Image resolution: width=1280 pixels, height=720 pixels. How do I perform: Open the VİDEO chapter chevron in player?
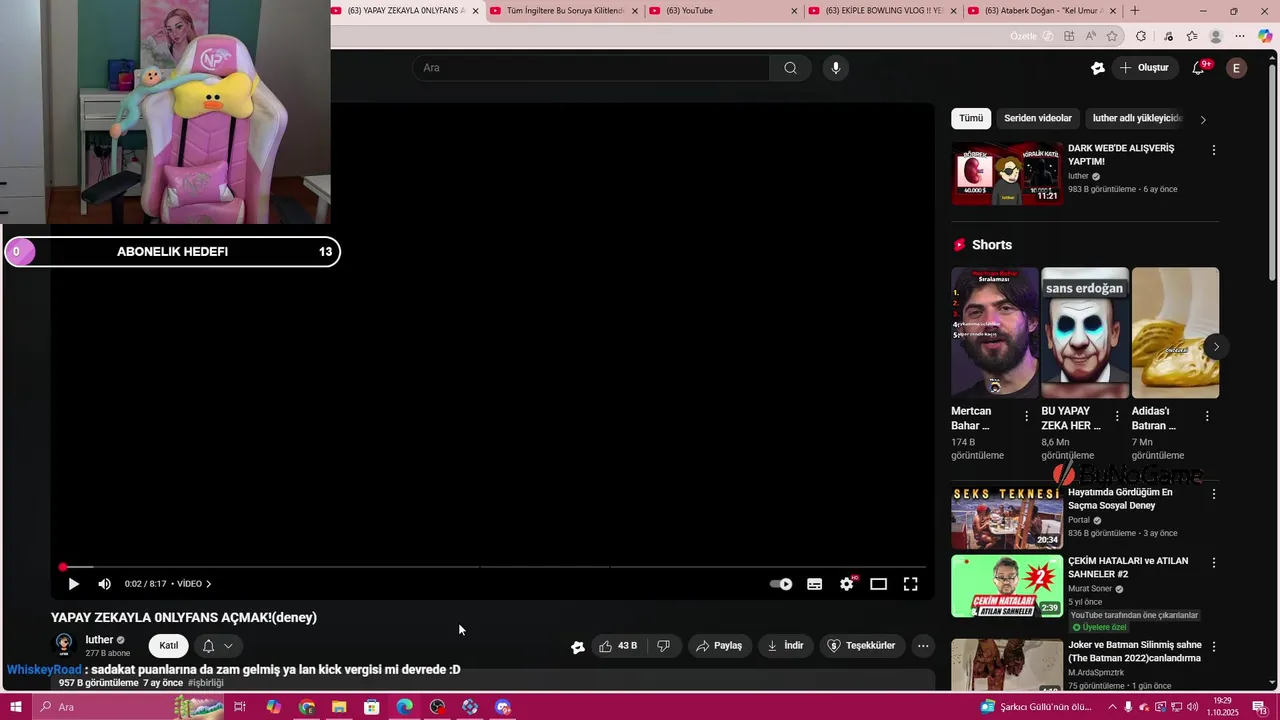(208, 584)
